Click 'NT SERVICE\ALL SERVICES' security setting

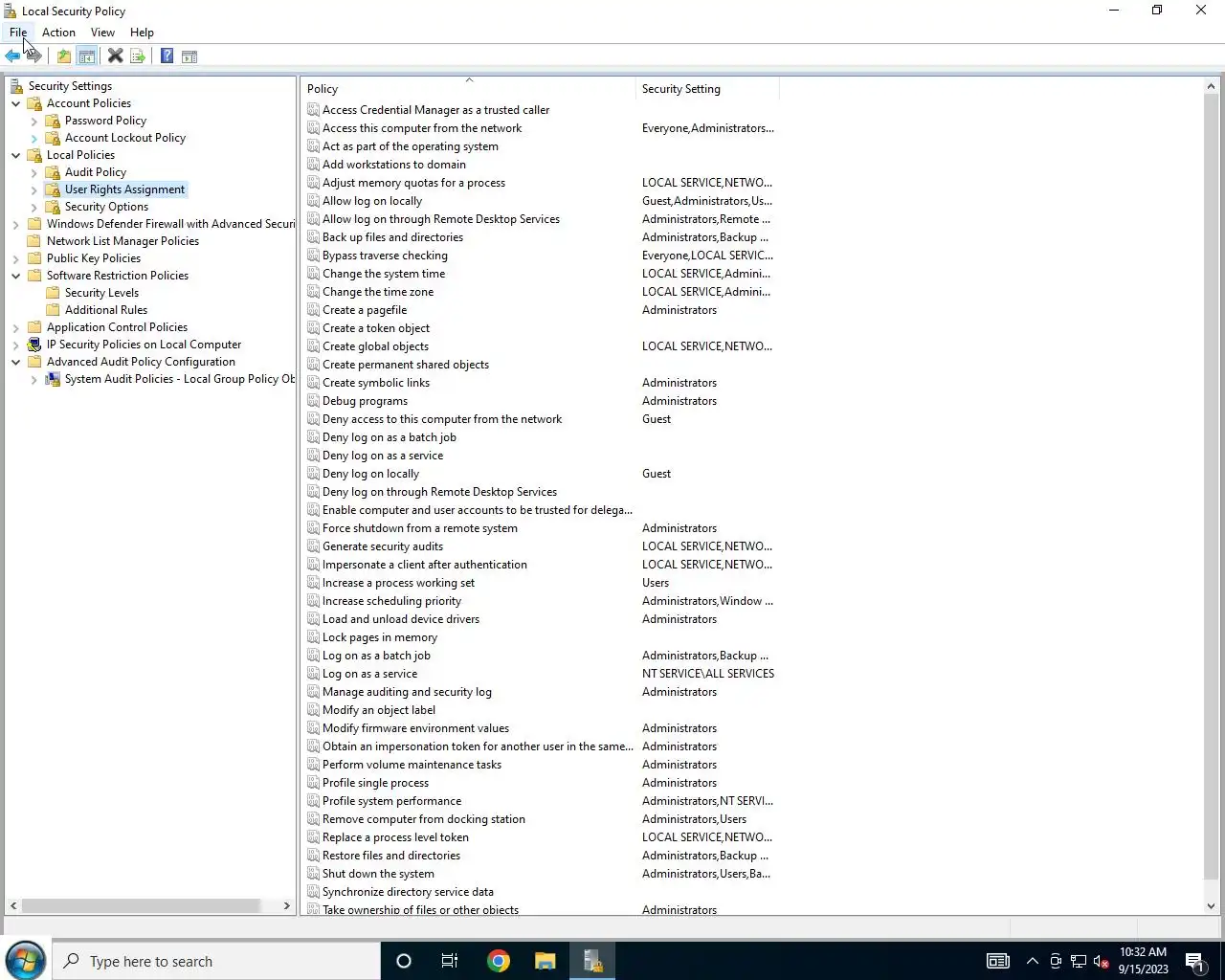pyautogui.click(x=708, y=674)
